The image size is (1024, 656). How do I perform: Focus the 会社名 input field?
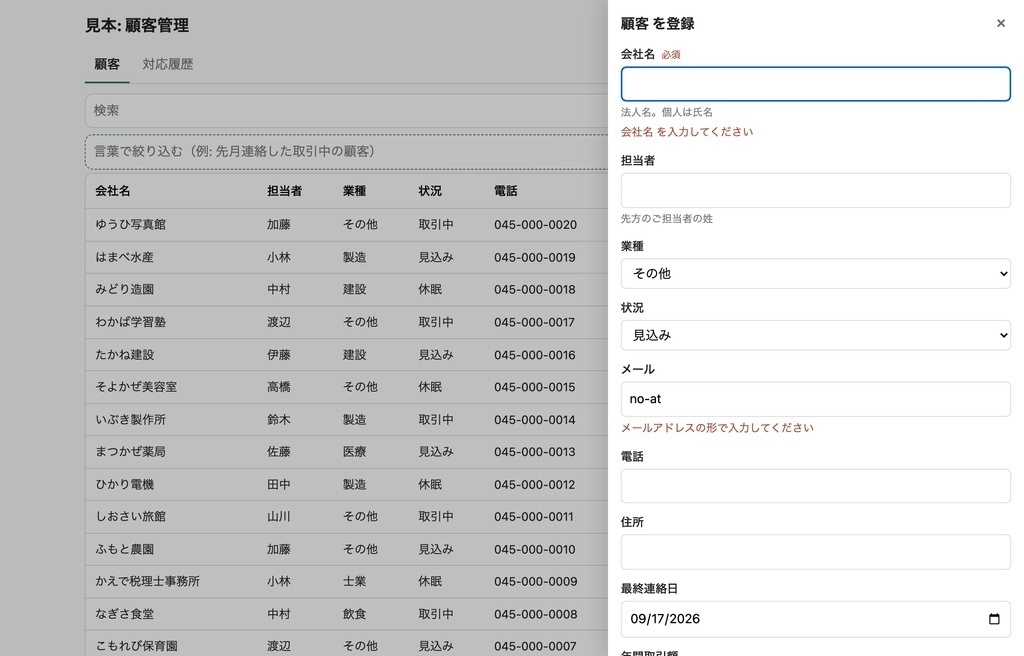click(816, 84)
